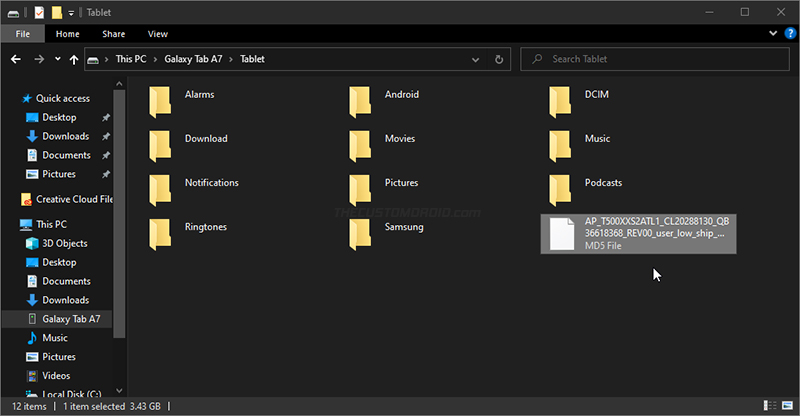Image resolution: width=800 pixels, height=416 pixels.
Task: Expand the ribbon chevron
Action: coord(773,34)
